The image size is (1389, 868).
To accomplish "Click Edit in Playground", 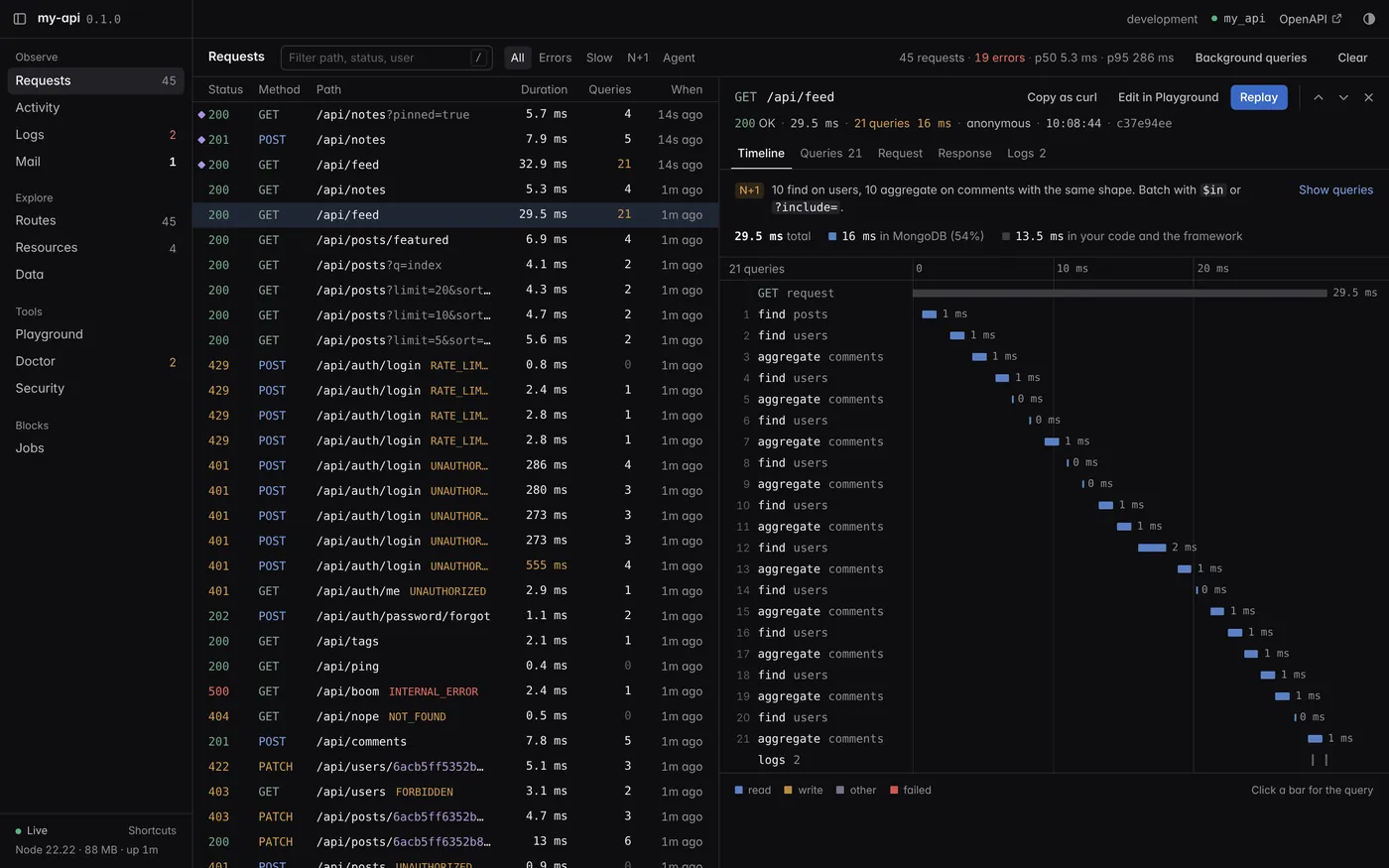I will (x=1168, y=97).
